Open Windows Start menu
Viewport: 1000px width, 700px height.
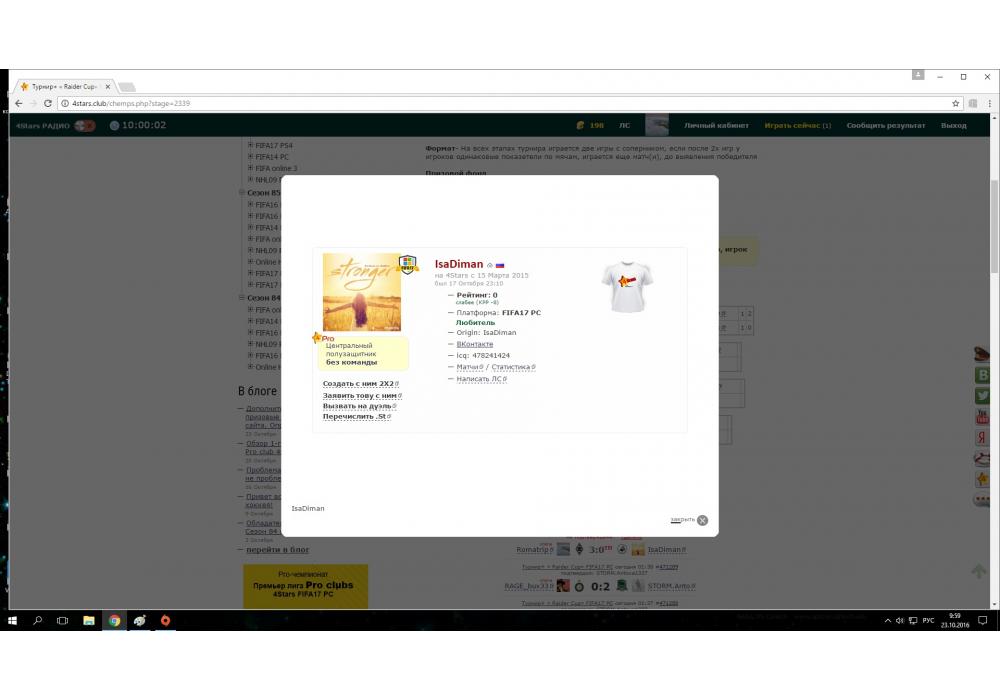[12, 620]
